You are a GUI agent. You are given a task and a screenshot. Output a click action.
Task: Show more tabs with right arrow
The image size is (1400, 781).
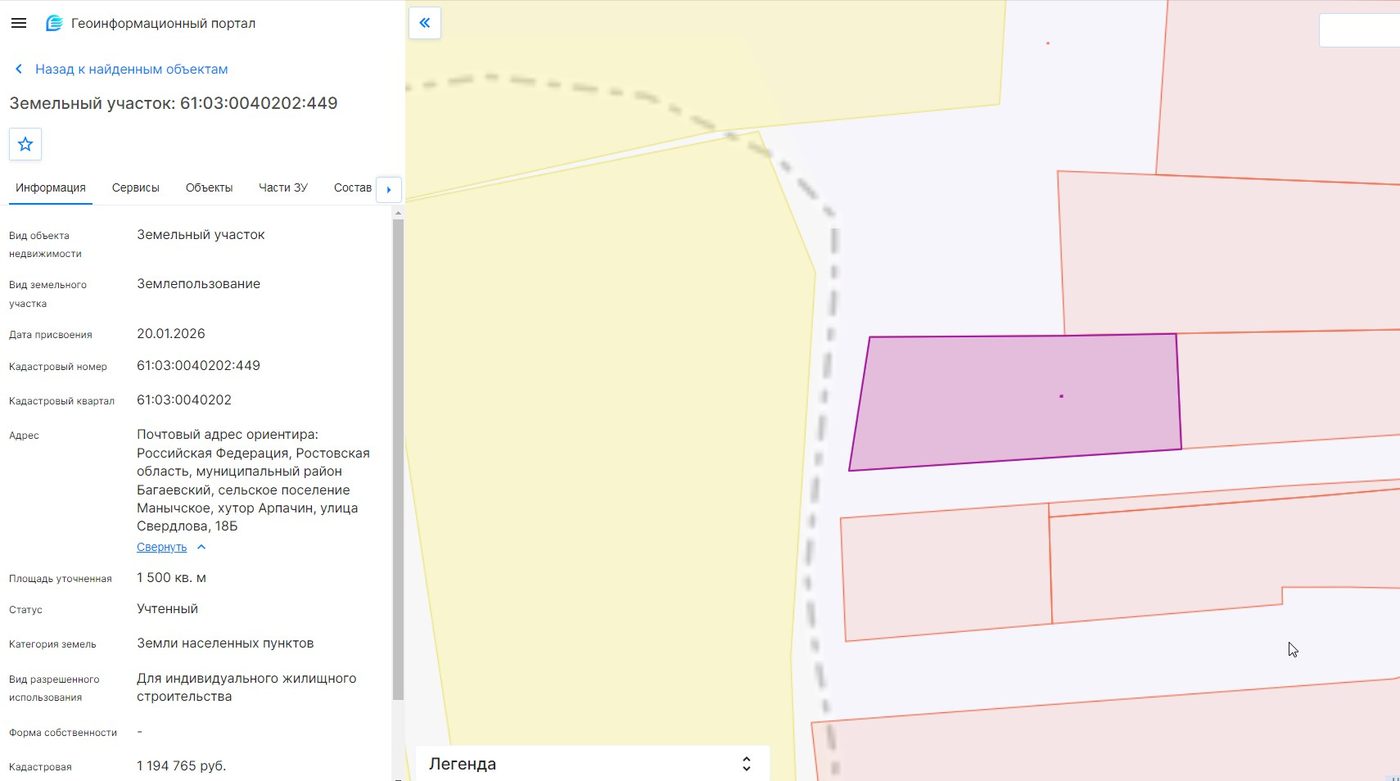tap(389, 189)
